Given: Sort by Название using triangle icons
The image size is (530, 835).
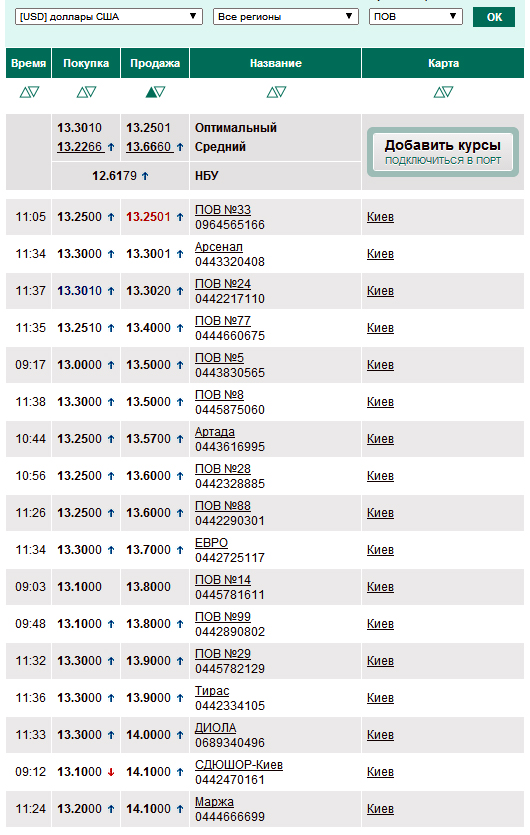Looking at the screenshot, I should pos(276,92).
